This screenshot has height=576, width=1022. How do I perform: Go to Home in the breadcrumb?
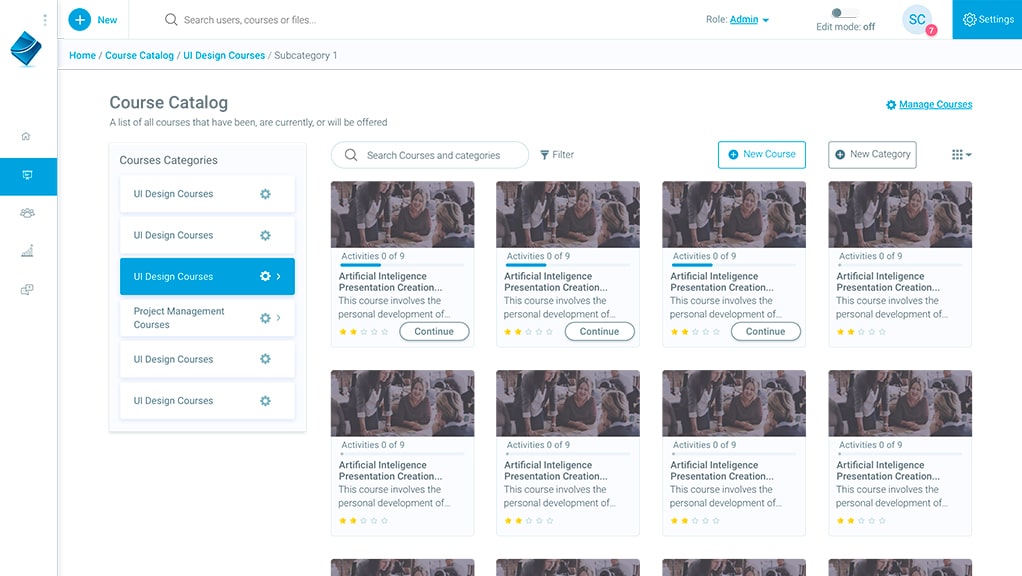[82, 55]
